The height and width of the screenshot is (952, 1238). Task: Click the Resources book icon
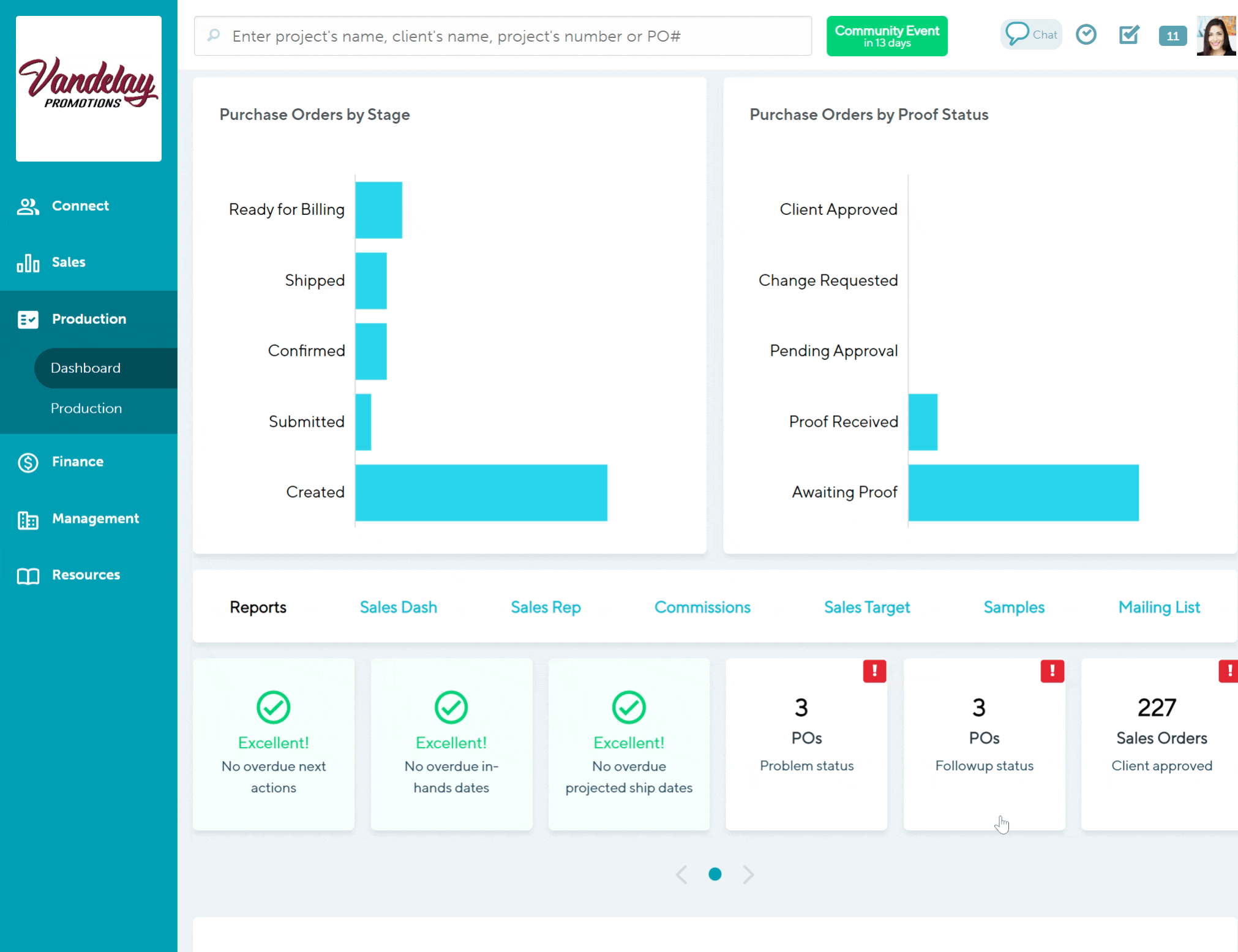28,575
